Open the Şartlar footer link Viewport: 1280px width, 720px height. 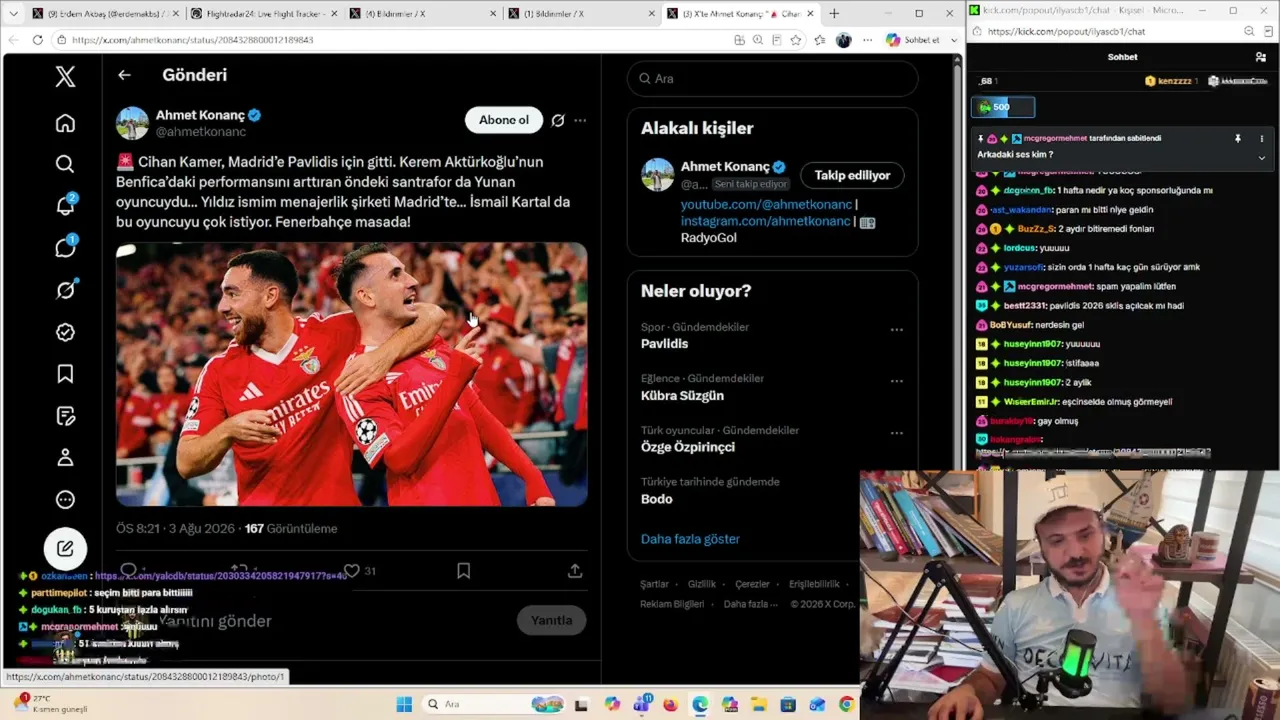(654, 584)
